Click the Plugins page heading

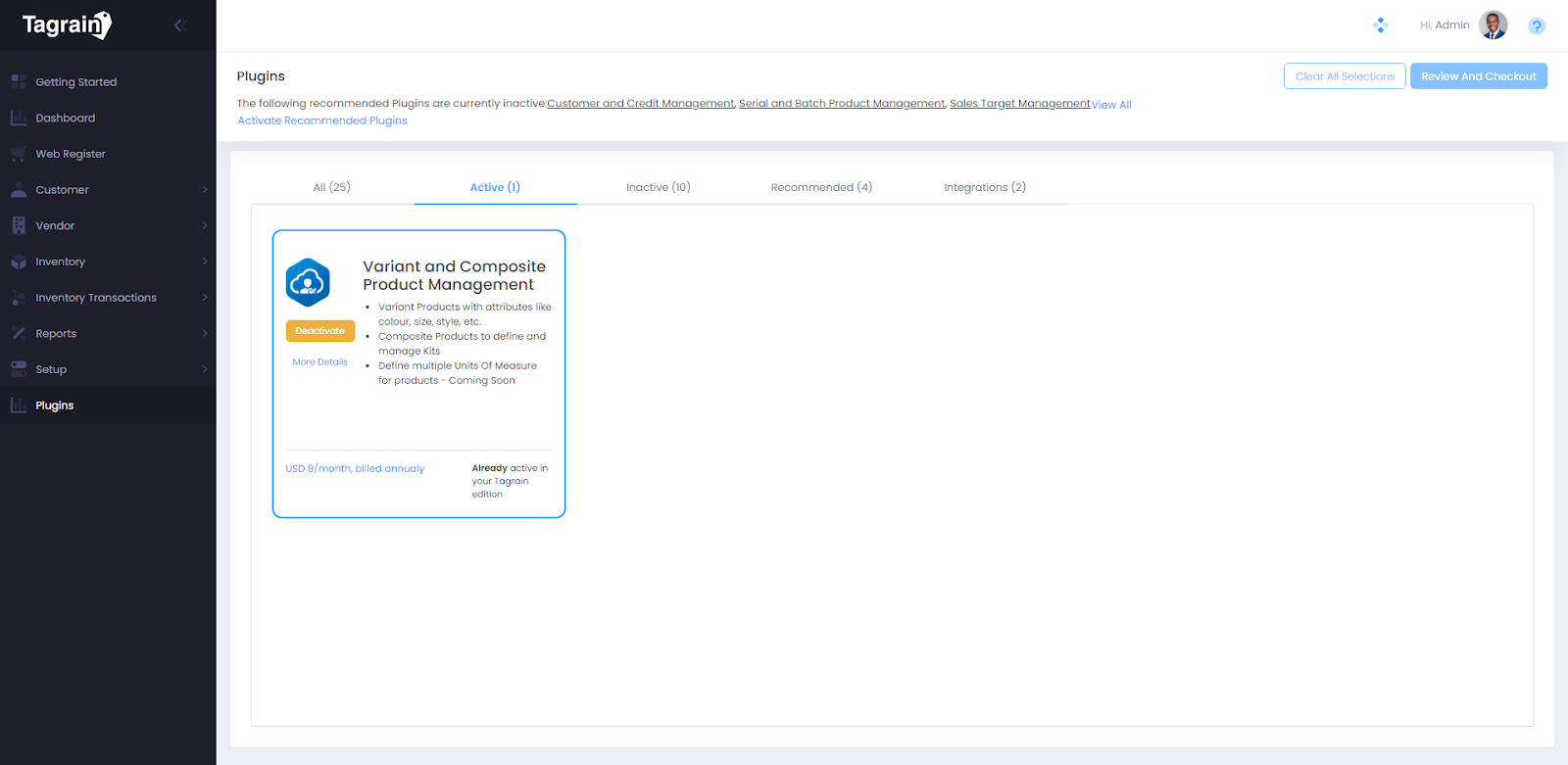pyautogui.click(x=261, y=76)
